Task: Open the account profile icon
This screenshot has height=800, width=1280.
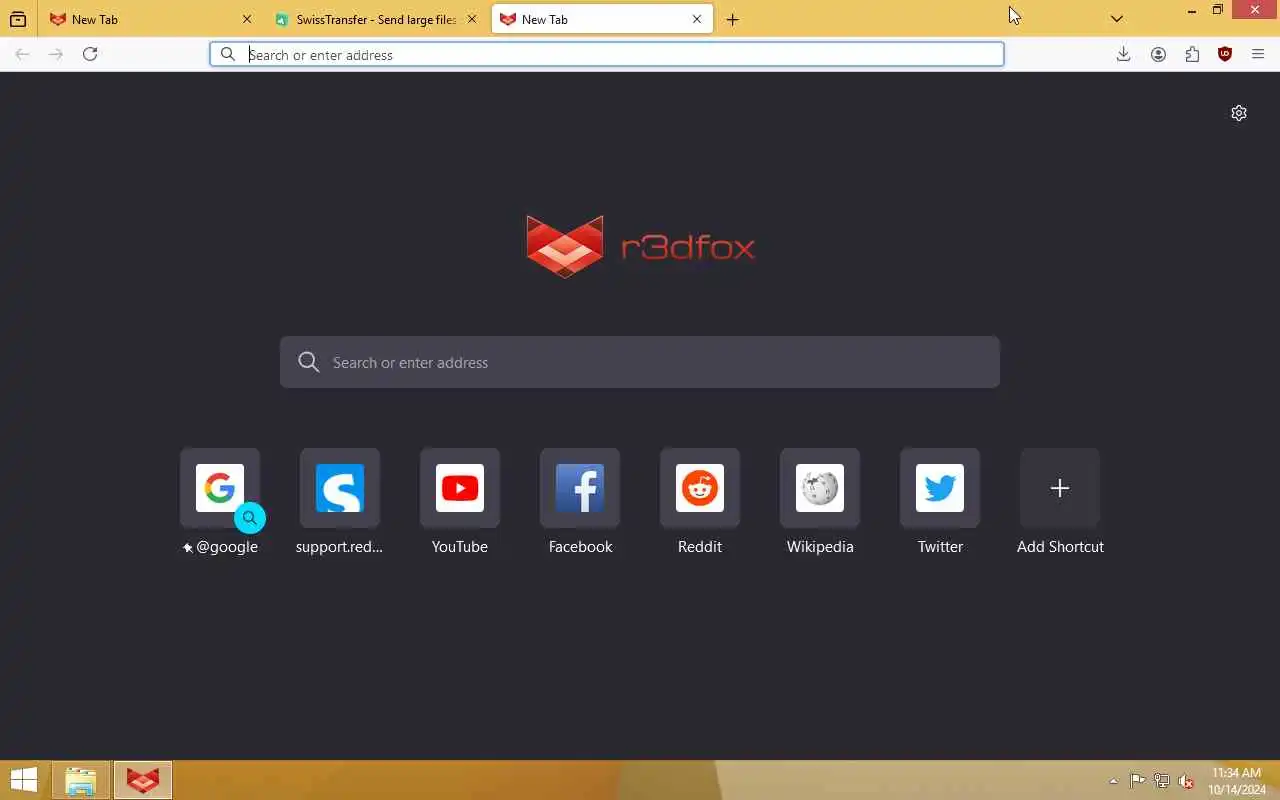Action: click(x=1158, y=54)
